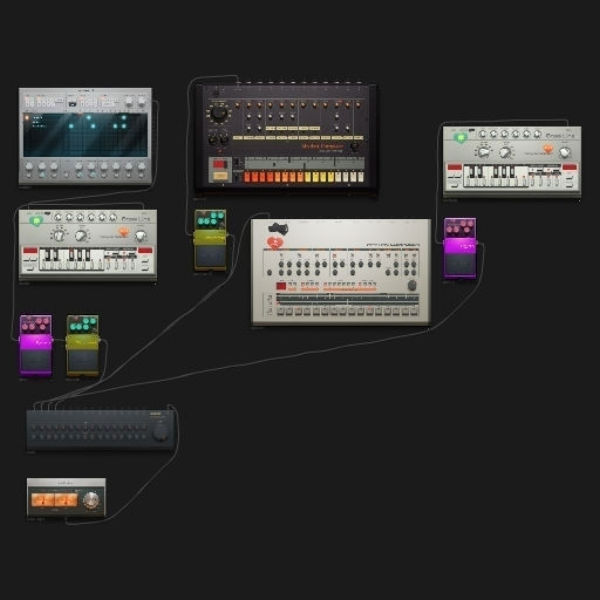Click the orange VU meter on the master output device
Image resolution: width=600 pixels, height=600 pixels.
[54, 500]
